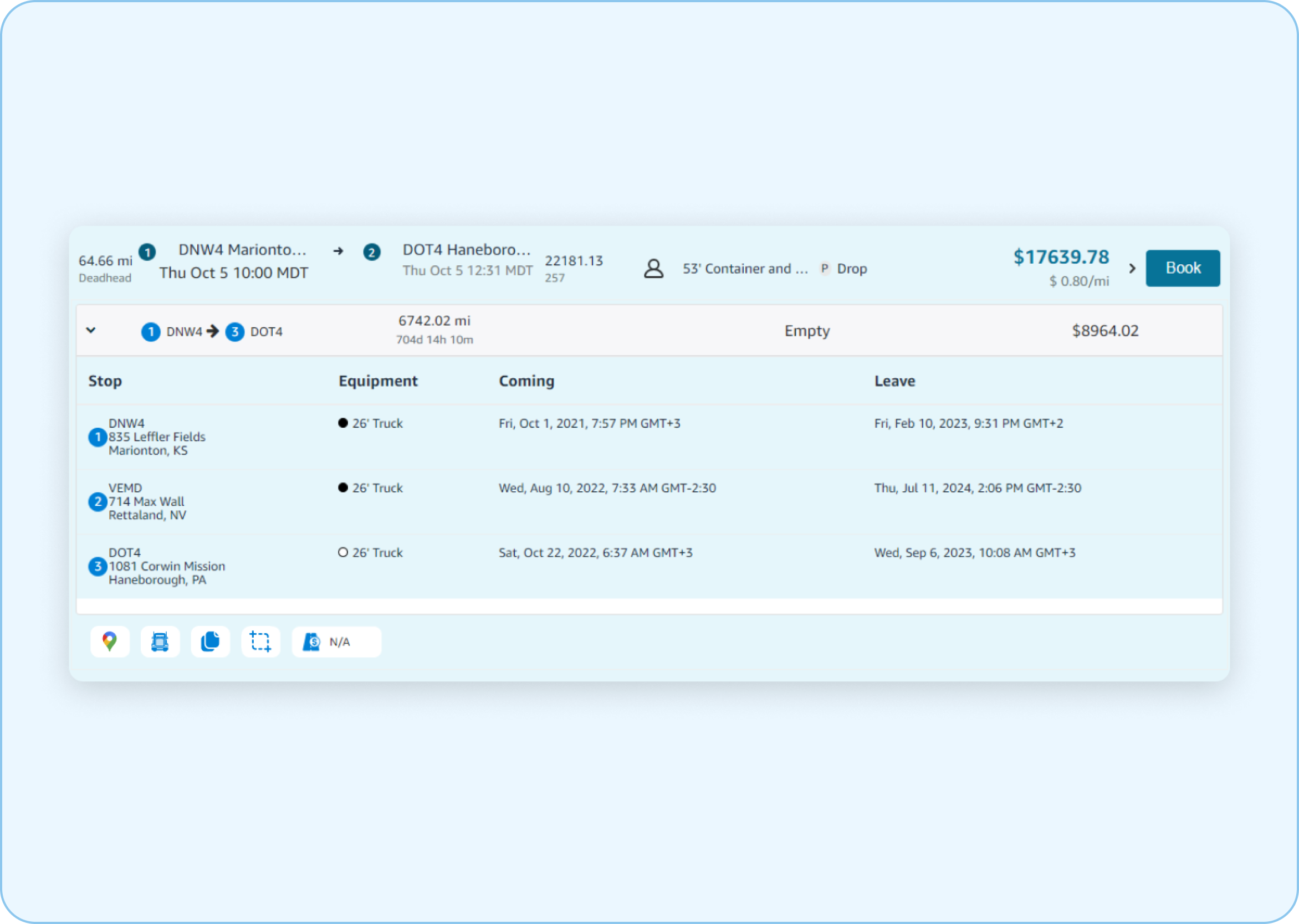Click the blue stop 3 badge in segment row
Screen dimensions: 1299x924
234,332
